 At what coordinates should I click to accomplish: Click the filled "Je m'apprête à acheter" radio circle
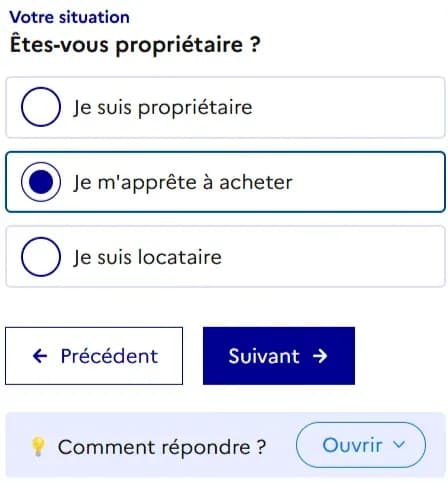(41, 182)
